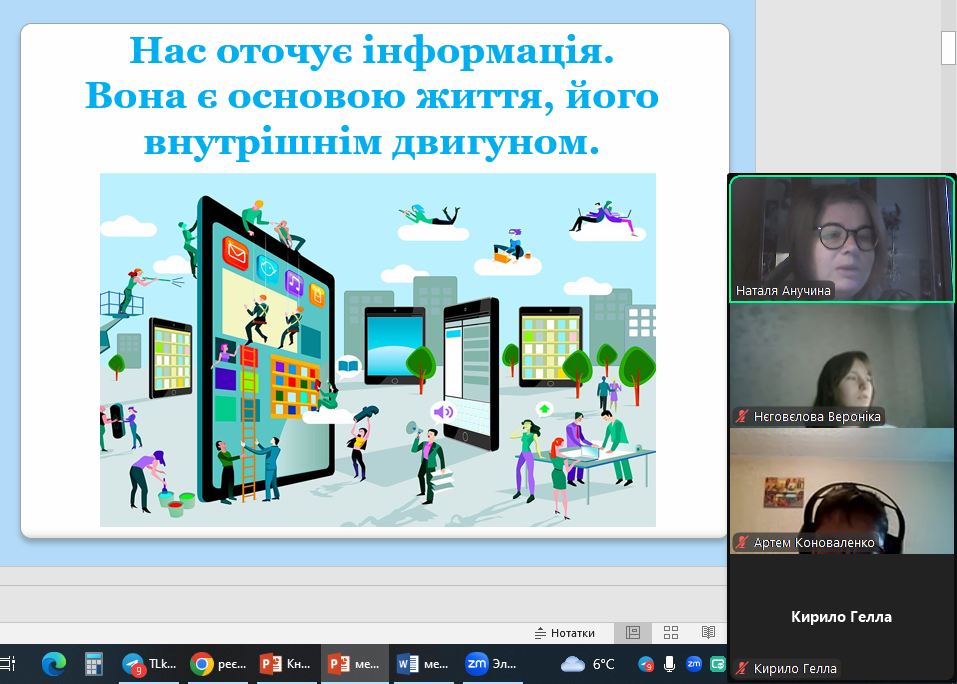Image resolution: width=957 pixels, height=684 pixels.
Task: Open Microsoft Edge from the taskbar
Action: tap(53, 663)
